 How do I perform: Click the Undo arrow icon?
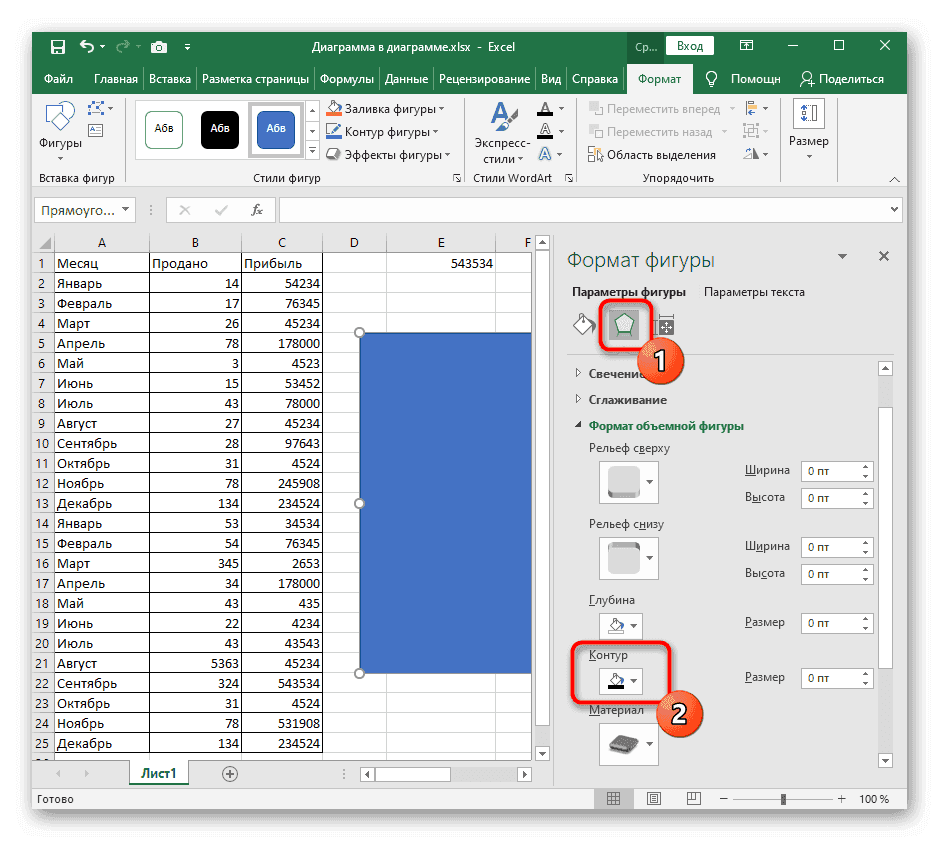pyautogui.click(x=87, y=47)
